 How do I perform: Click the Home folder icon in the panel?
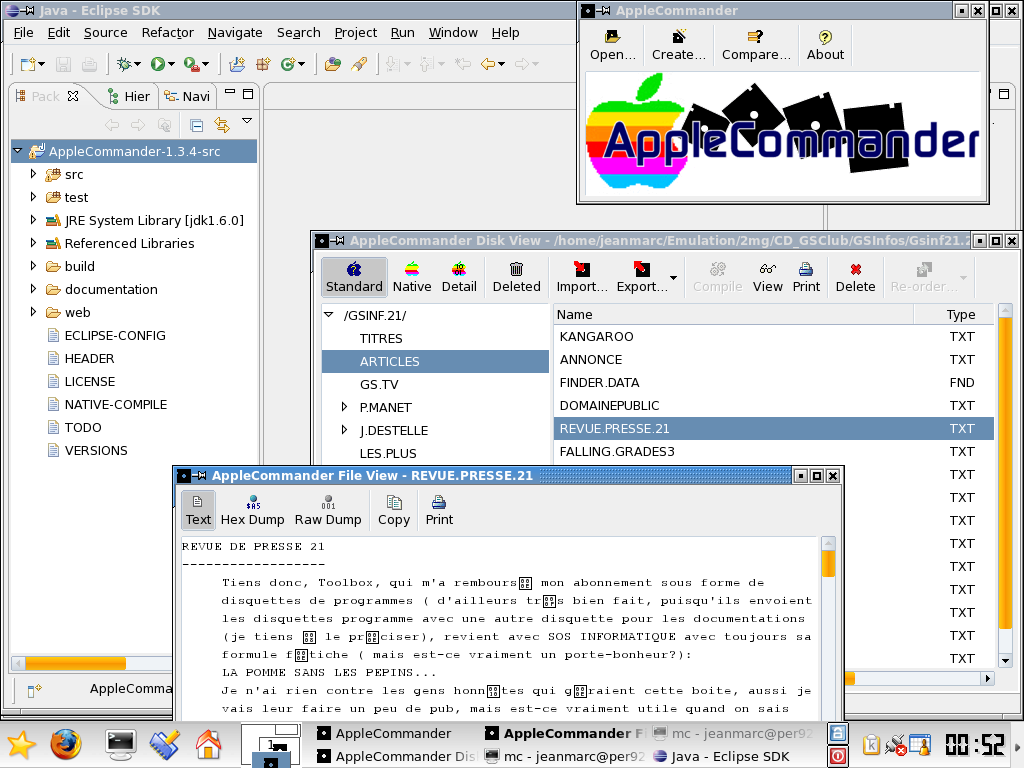pos(208,744)
